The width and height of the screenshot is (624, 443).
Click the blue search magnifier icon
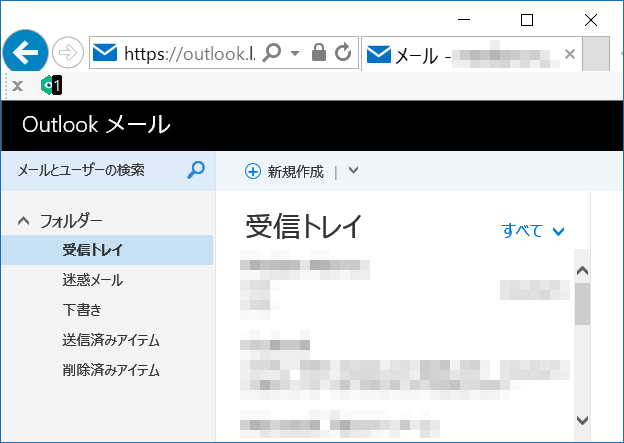pos(196,170)
